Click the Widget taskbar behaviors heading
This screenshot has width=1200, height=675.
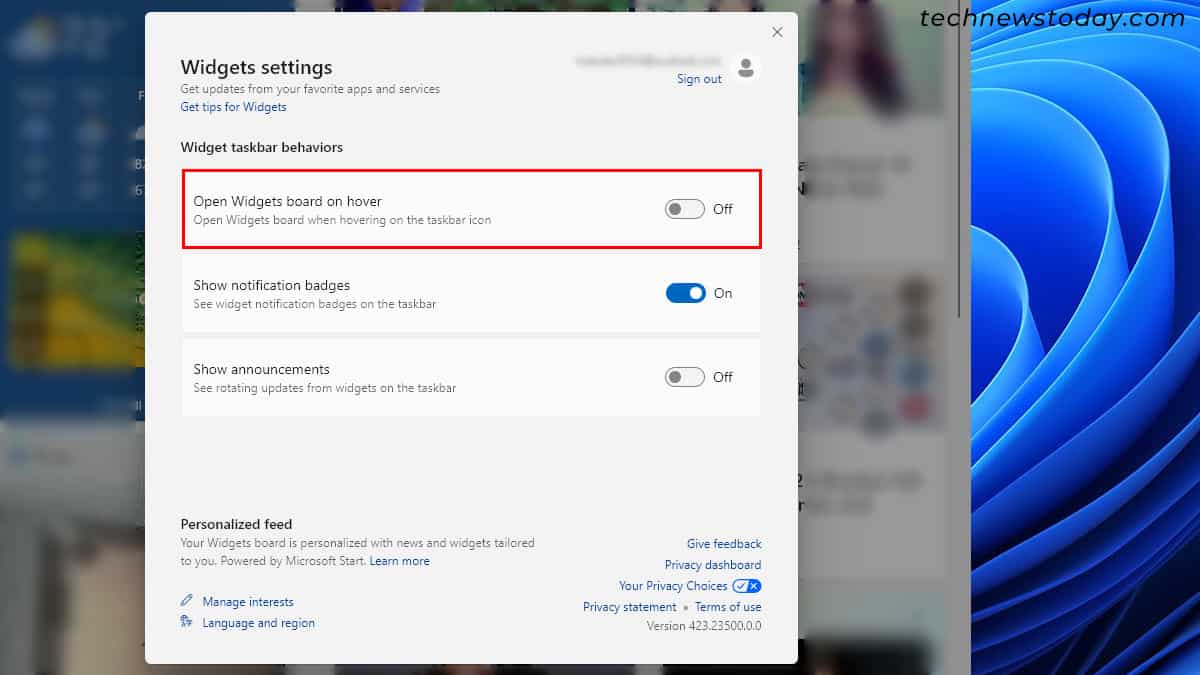[x=262, y=147]
